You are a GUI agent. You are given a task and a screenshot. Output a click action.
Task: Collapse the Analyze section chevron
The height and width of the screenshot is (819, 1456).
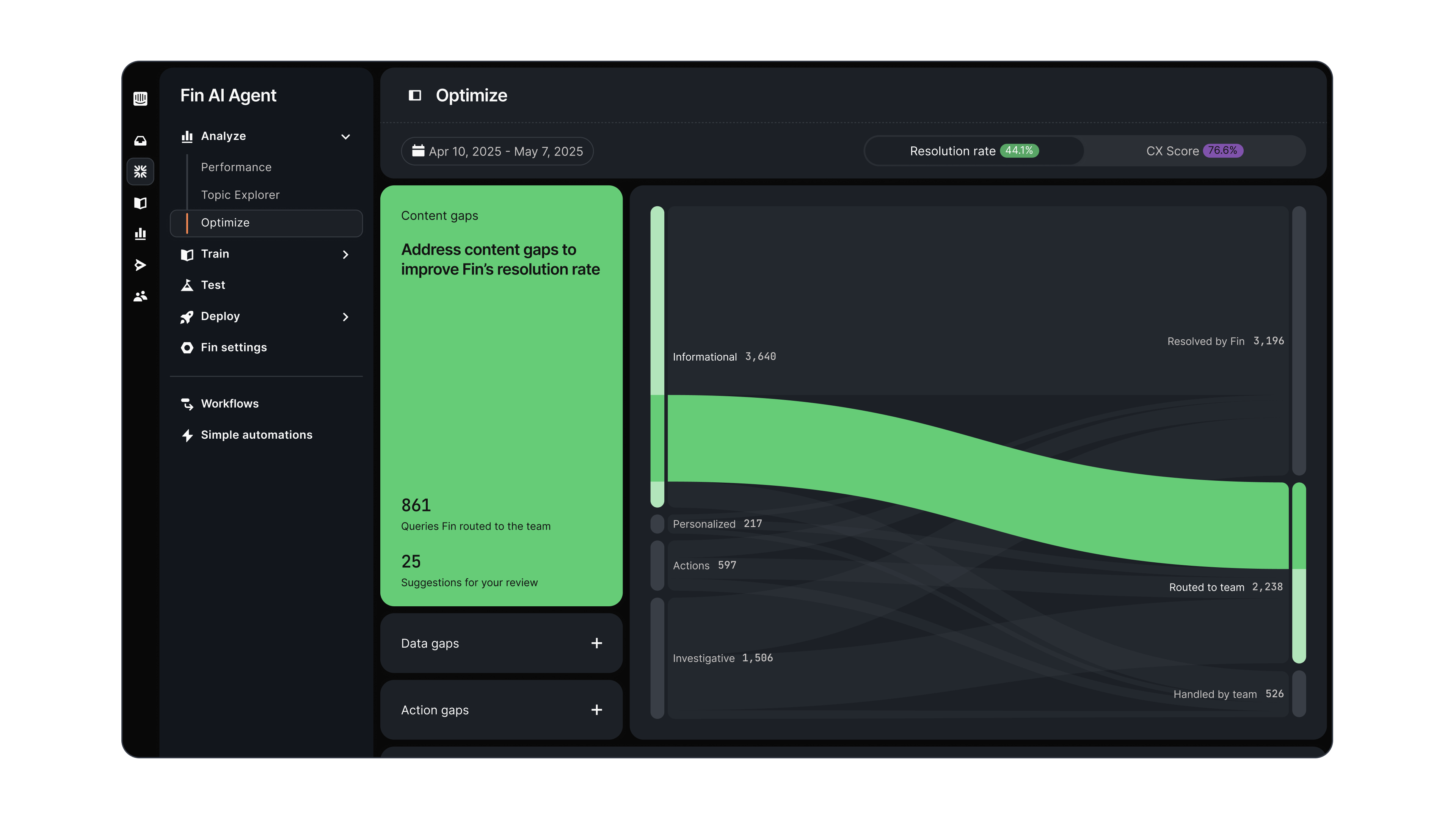345,136
